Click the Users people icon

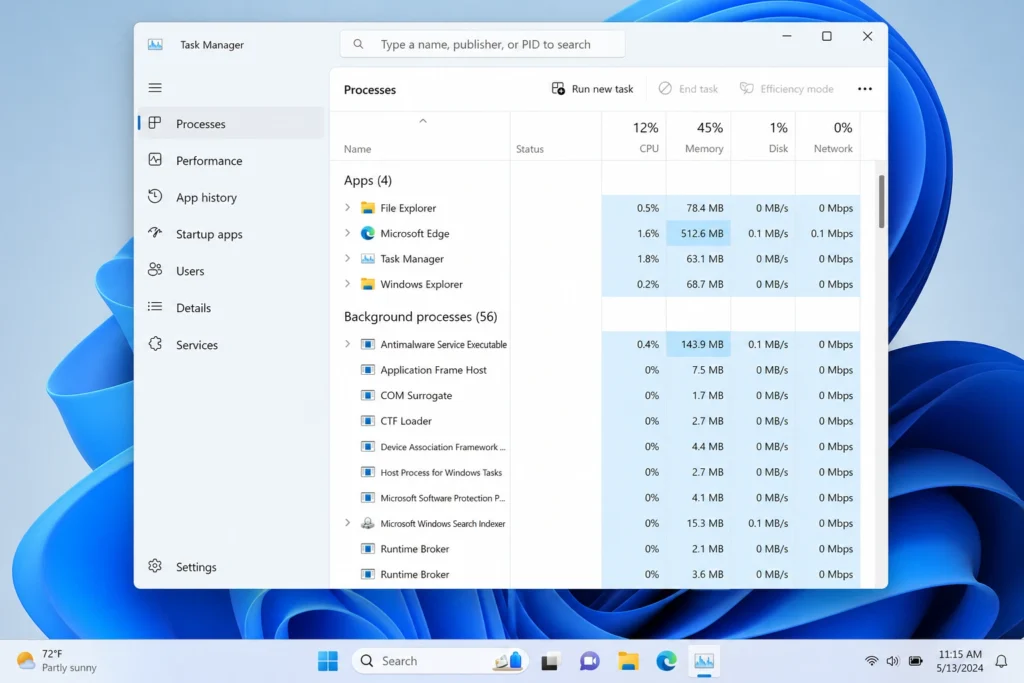155,270
